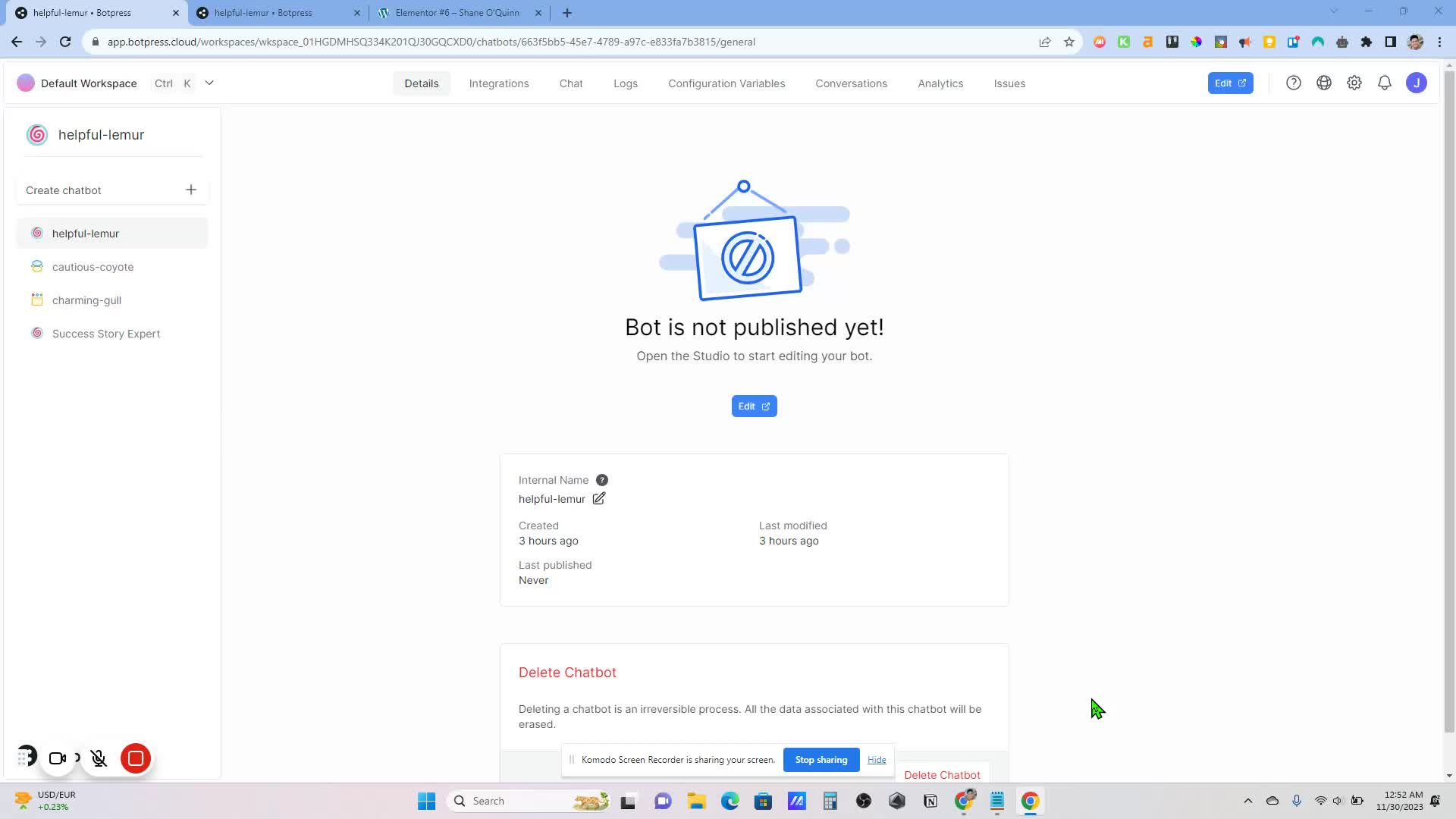This screenshot has height=819, width=1456.
Task: Open the Analytics tab
Action: [940, 83]
